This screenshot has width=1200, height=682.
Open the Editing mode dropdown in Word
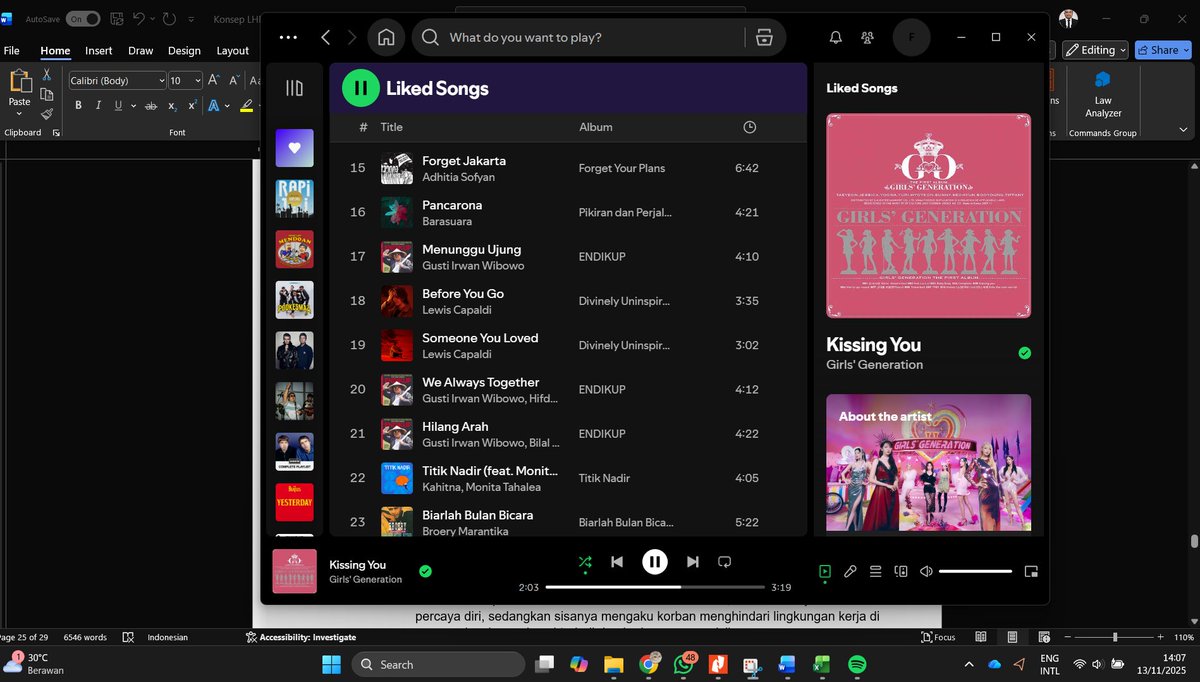tap(1095, 50)
